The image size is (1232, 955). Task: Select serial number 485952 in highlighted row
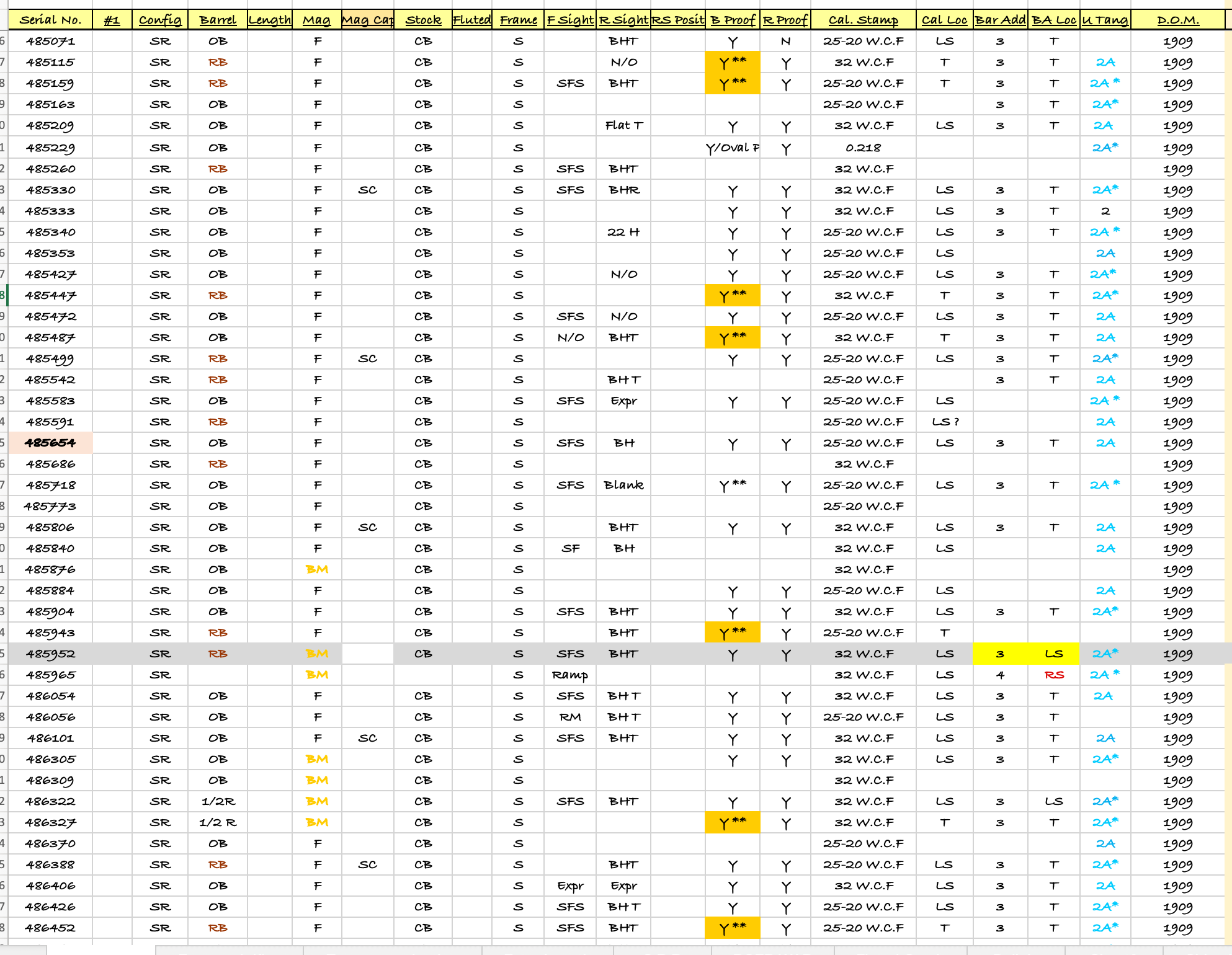(50, 654)
